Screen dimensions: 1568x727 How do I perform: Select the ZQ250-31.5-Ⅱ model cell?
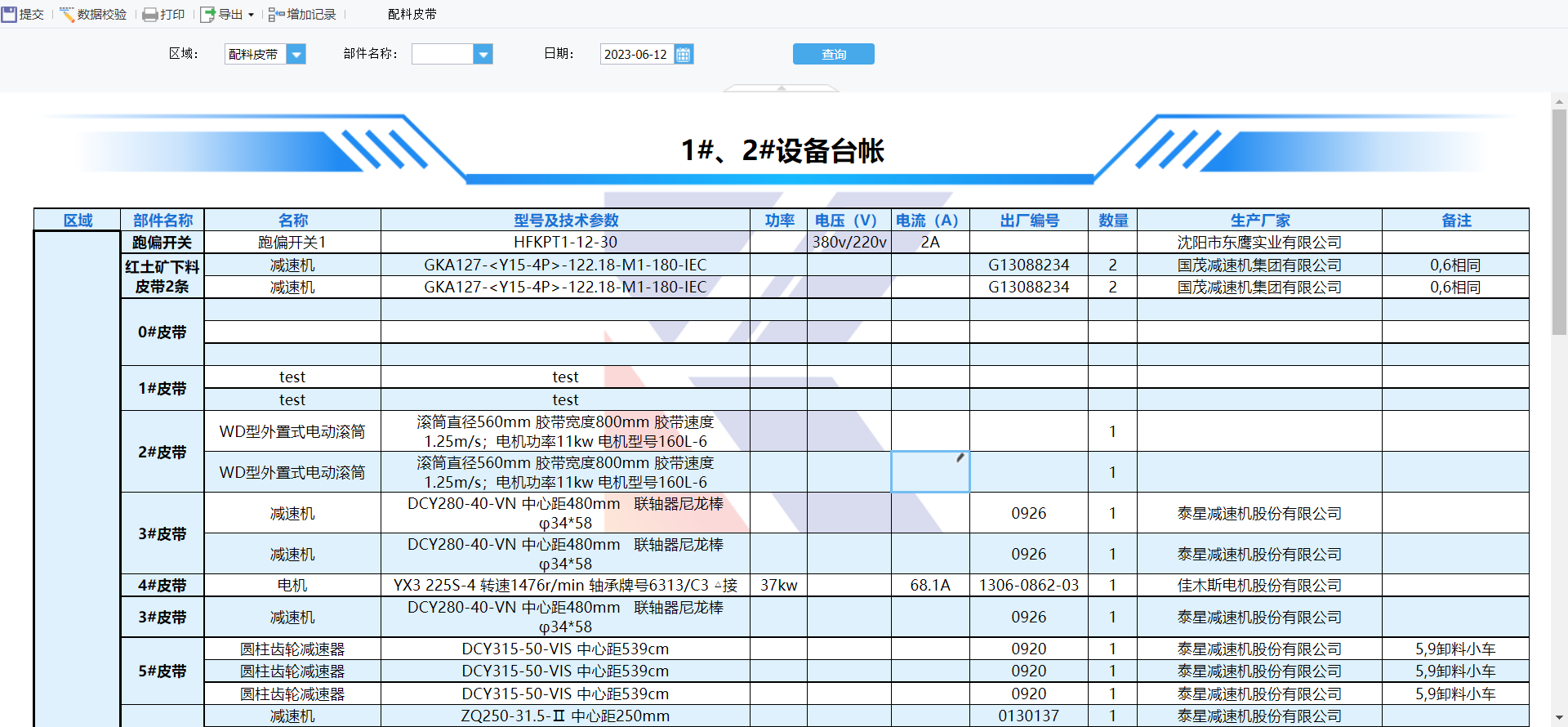[565, 716]
